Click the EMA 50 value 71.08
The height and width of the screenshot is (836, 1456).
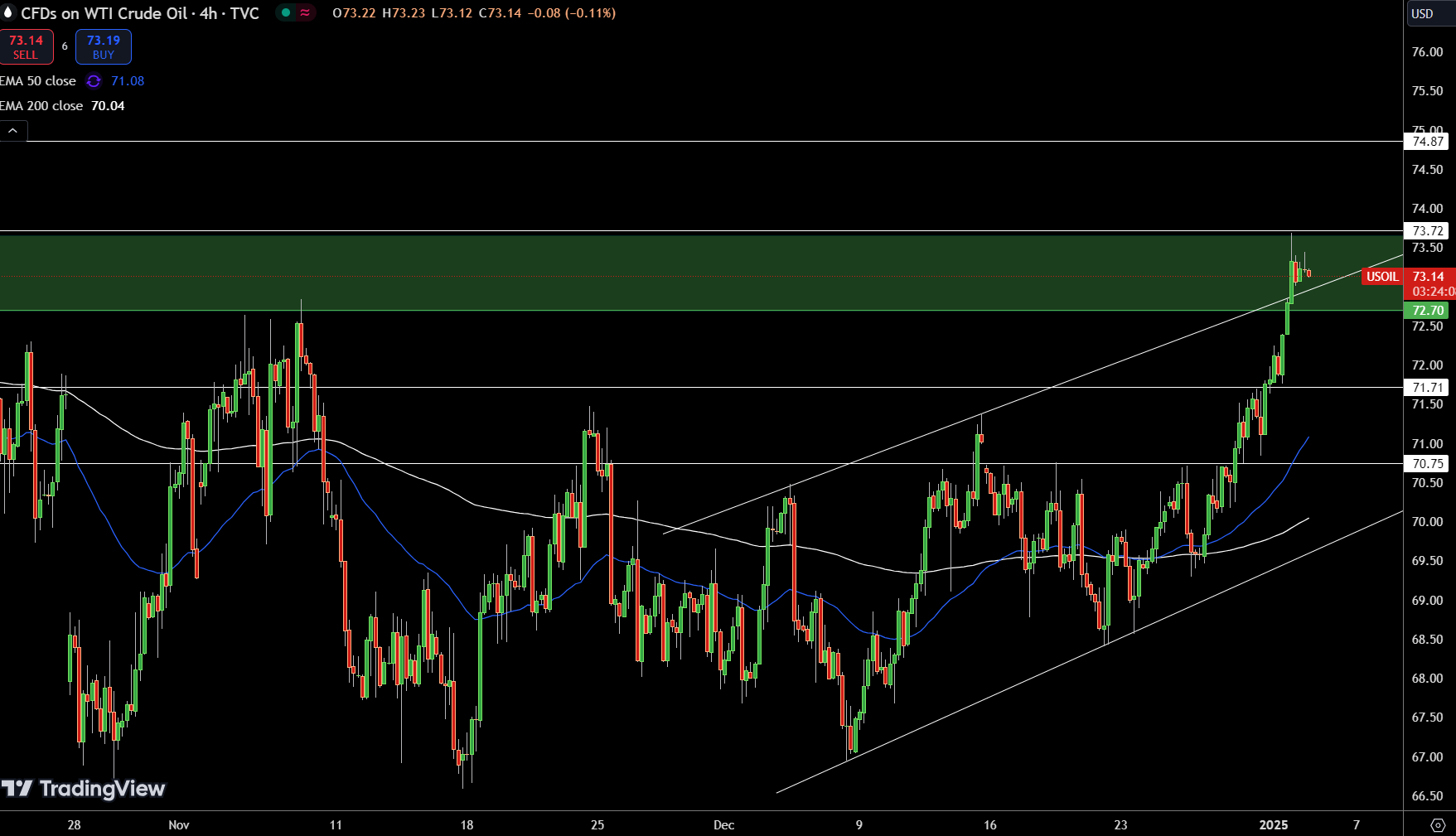coord(128,81)
